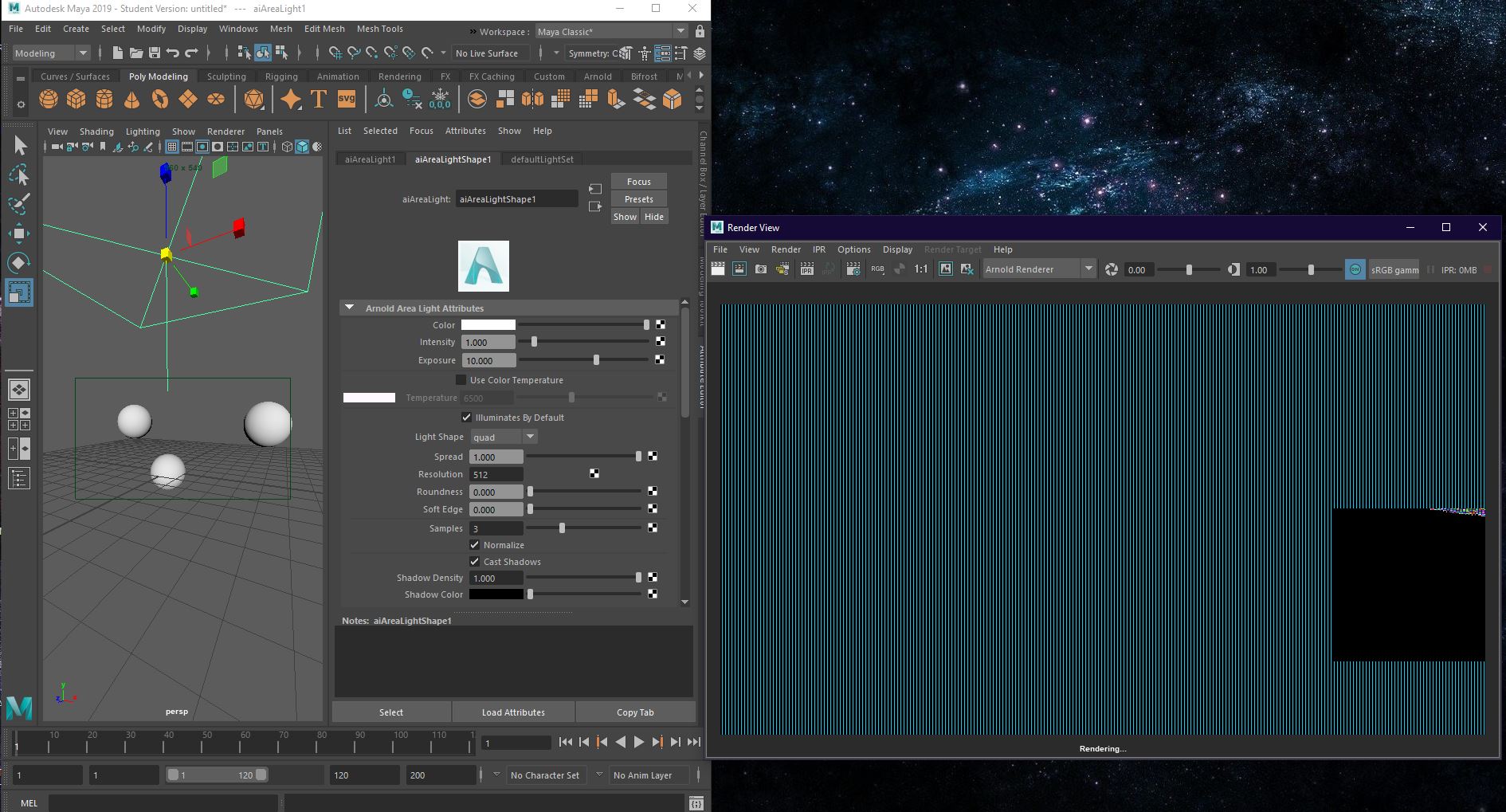Click the Exposure slider track
This screenshot has width=1506, height=812.
click(x=584, y=360)
